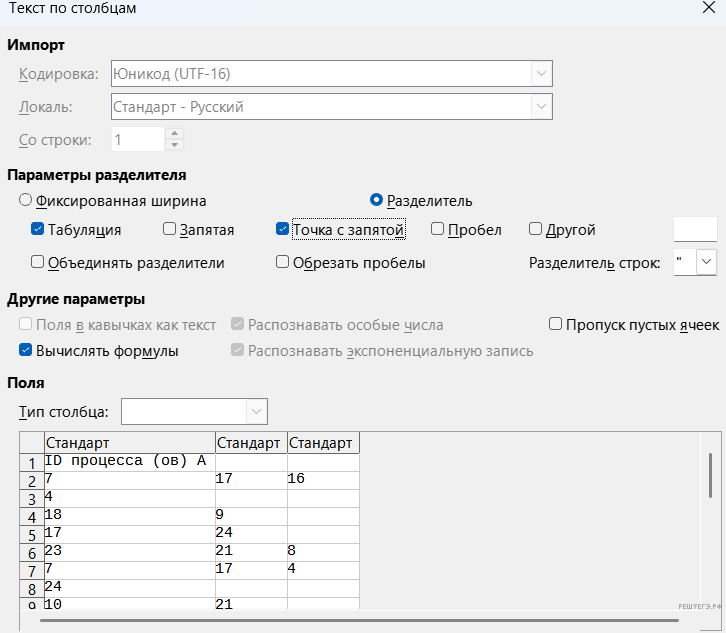Close the Текст по столбцам dialog

(708, 8)
